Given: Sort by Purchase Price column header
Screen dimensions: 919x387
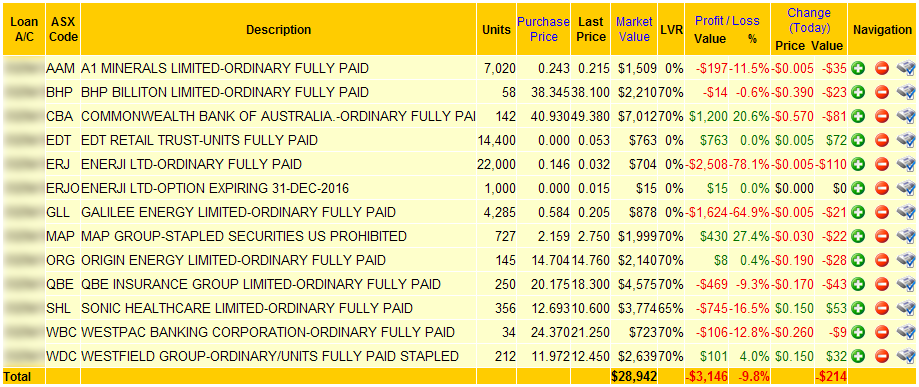Looking at the screenshot, I should 543,29.
